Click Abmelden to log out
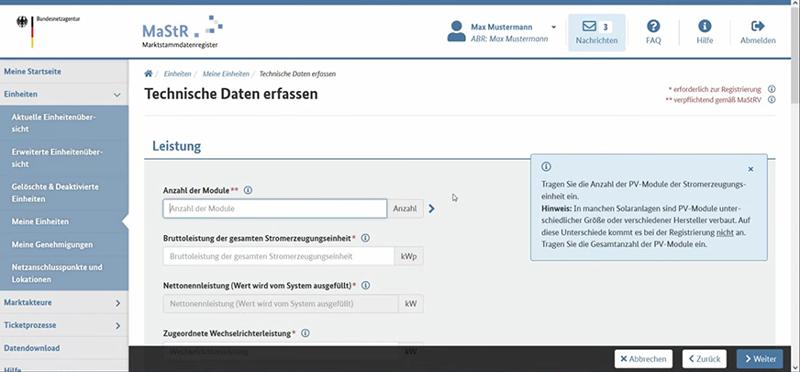This screenshot has width=800, height=372. coord(758,32)
